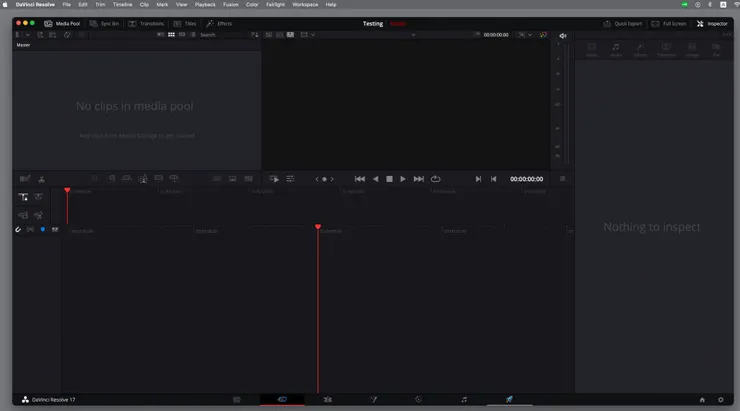Play the timeline forward
The width and height of the screenshot is (740, 411).
(403, 179)
